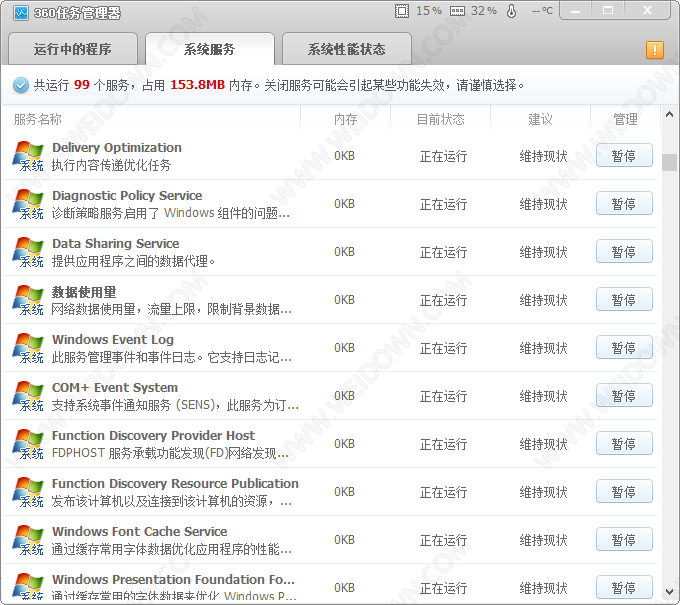680x605 pixels.
Task: Sort by the 内存 column header
Action: (x=346, y=119)
